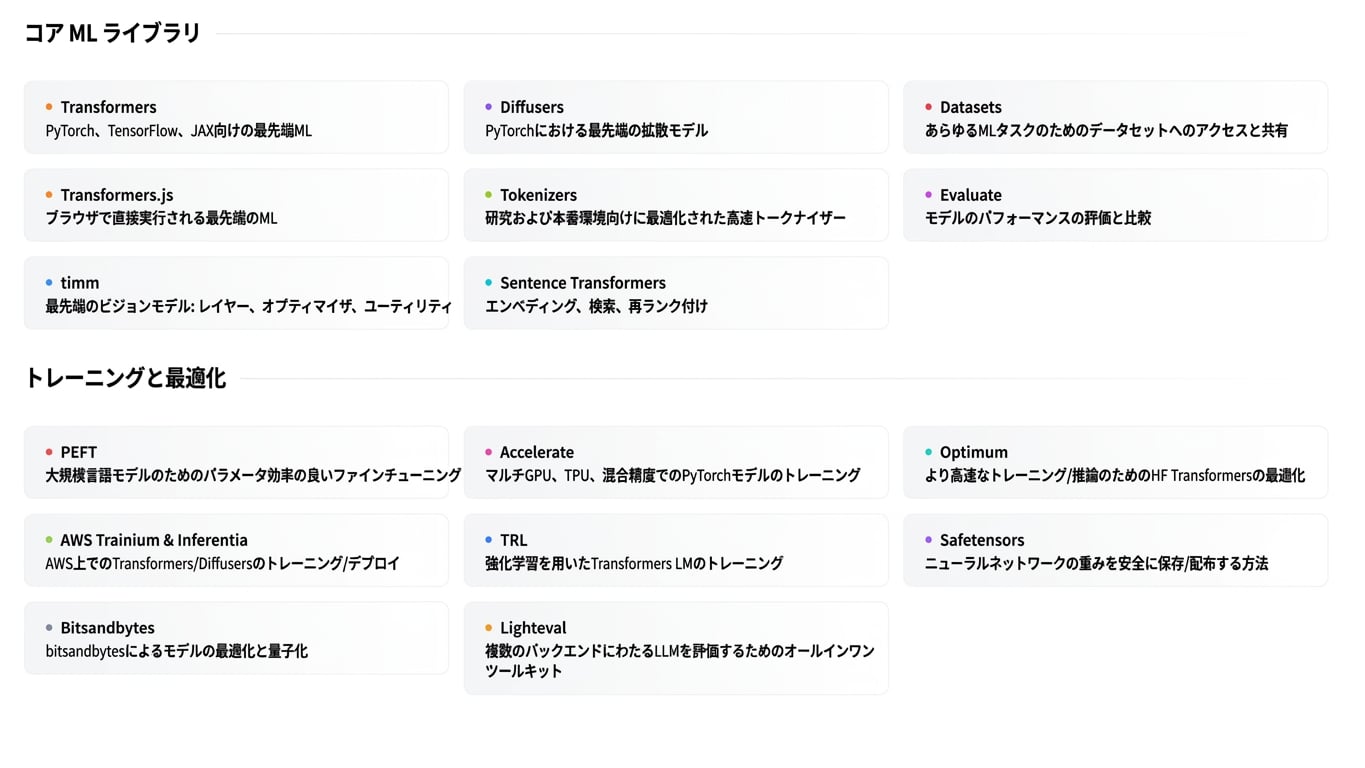Open AWS Trainium & Inferentia card
Image resolution: width=1365 pixels, height=768 pixels.
236,550
